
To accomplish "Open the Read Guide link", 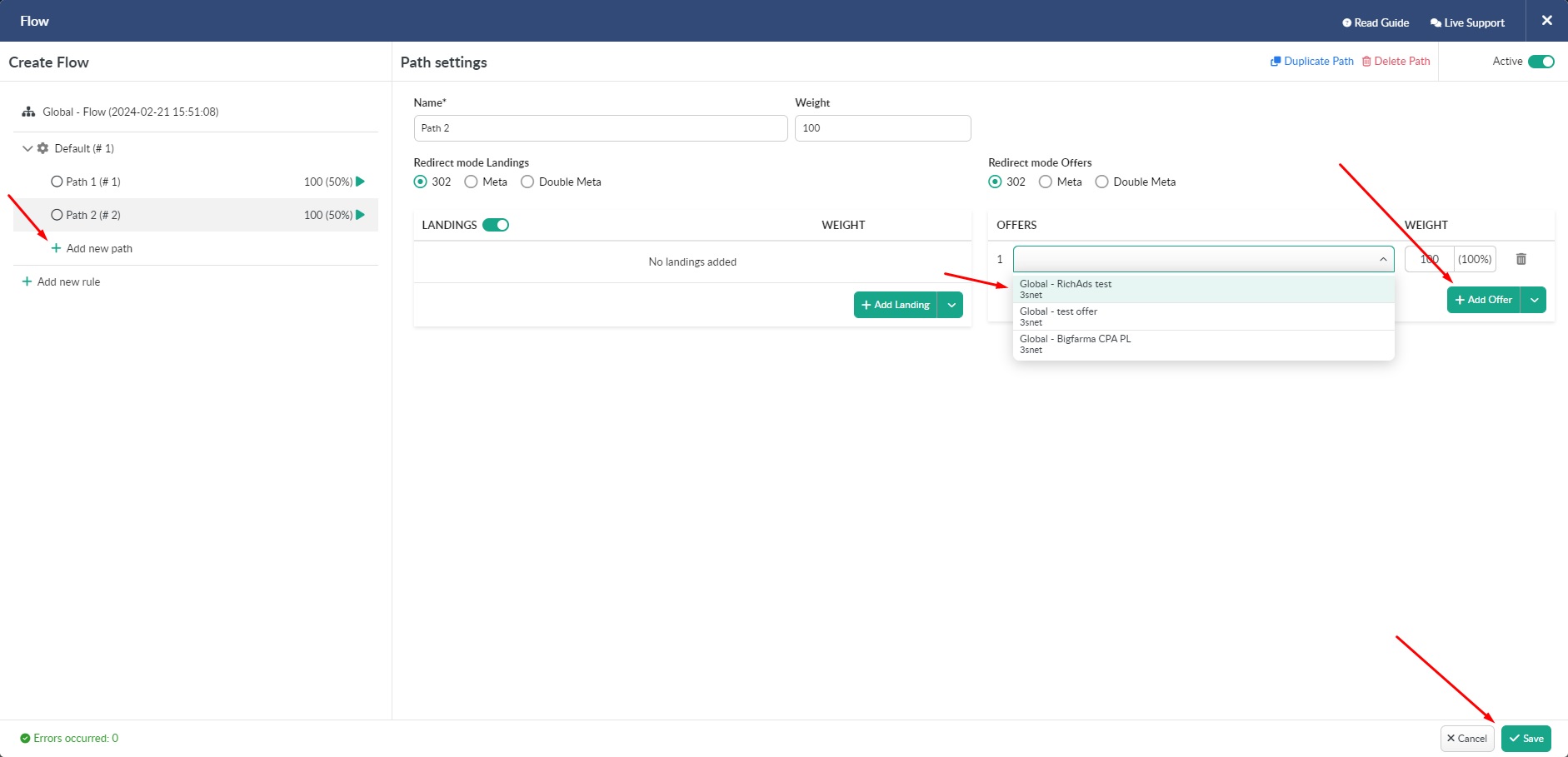I will pos(1376,22).
